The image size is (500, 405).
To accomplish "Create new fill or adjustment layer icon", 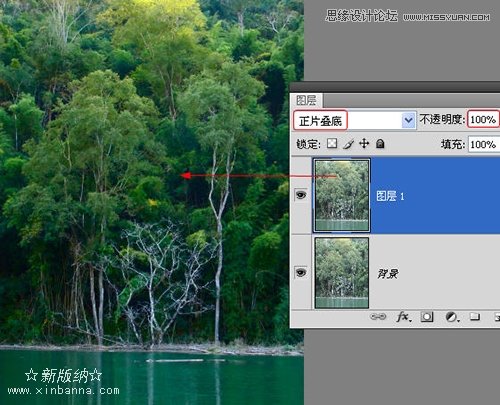I will click(x=452, y=317).
